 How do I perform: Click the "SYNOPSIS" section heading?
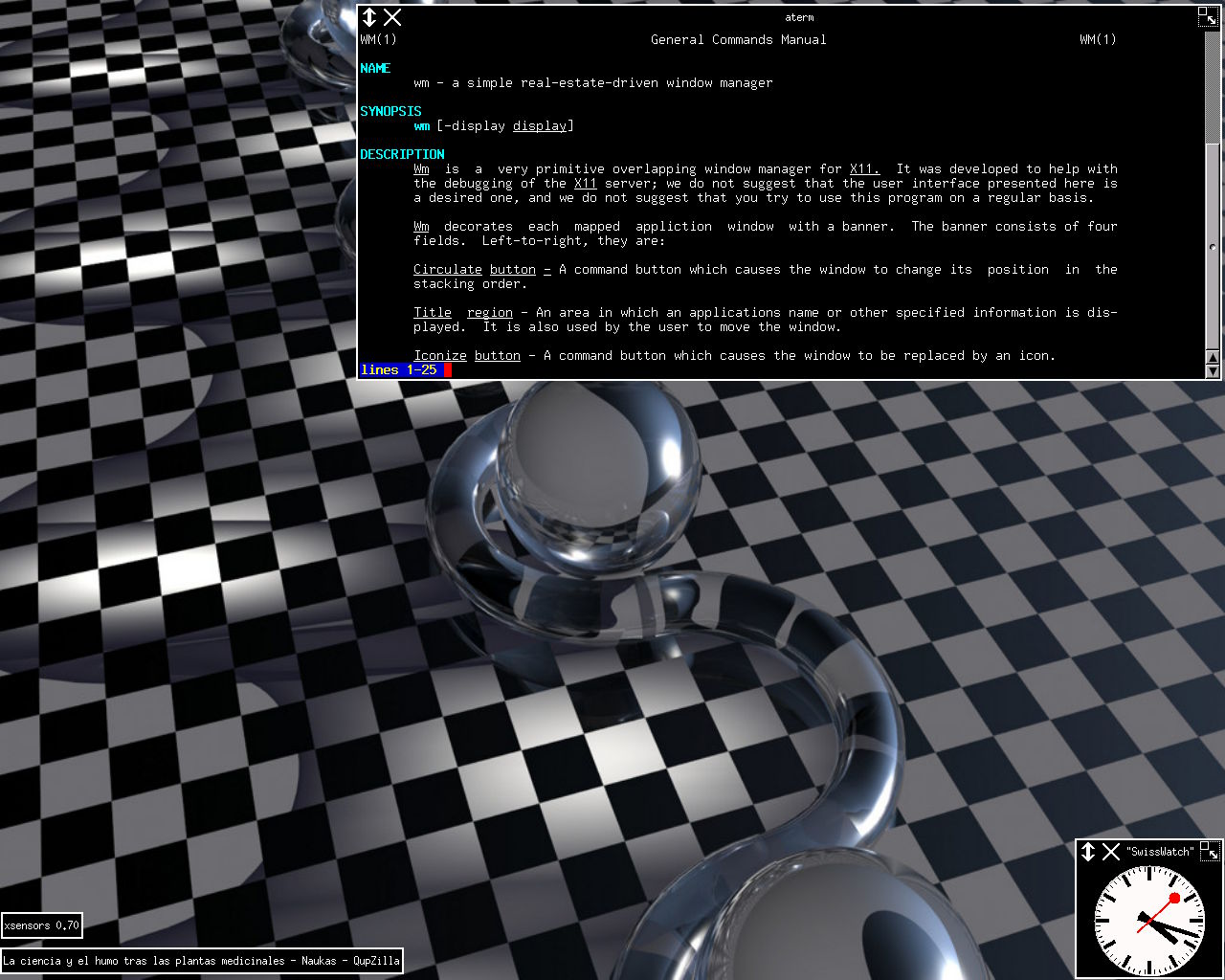click(390, 111)
